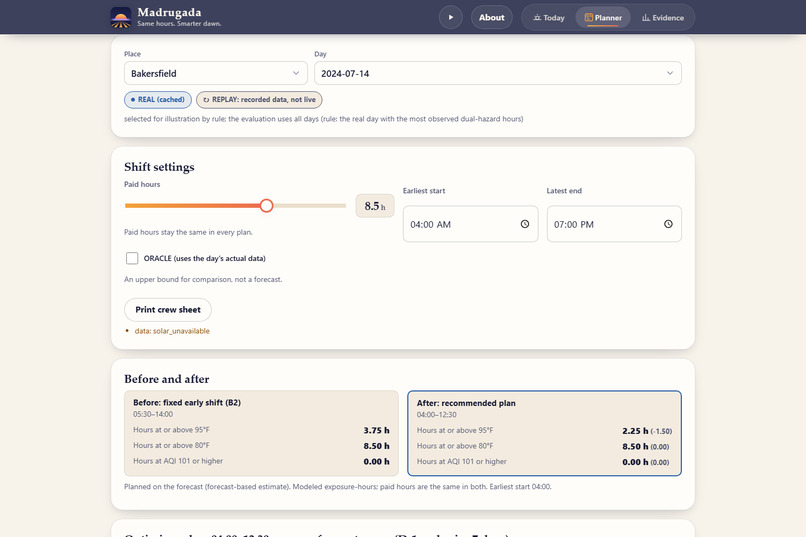The width and height of the screenshot is (806, 537).
Task: Click the ORACLE (uses the day's actual data) label
Action: coord(205,258)
